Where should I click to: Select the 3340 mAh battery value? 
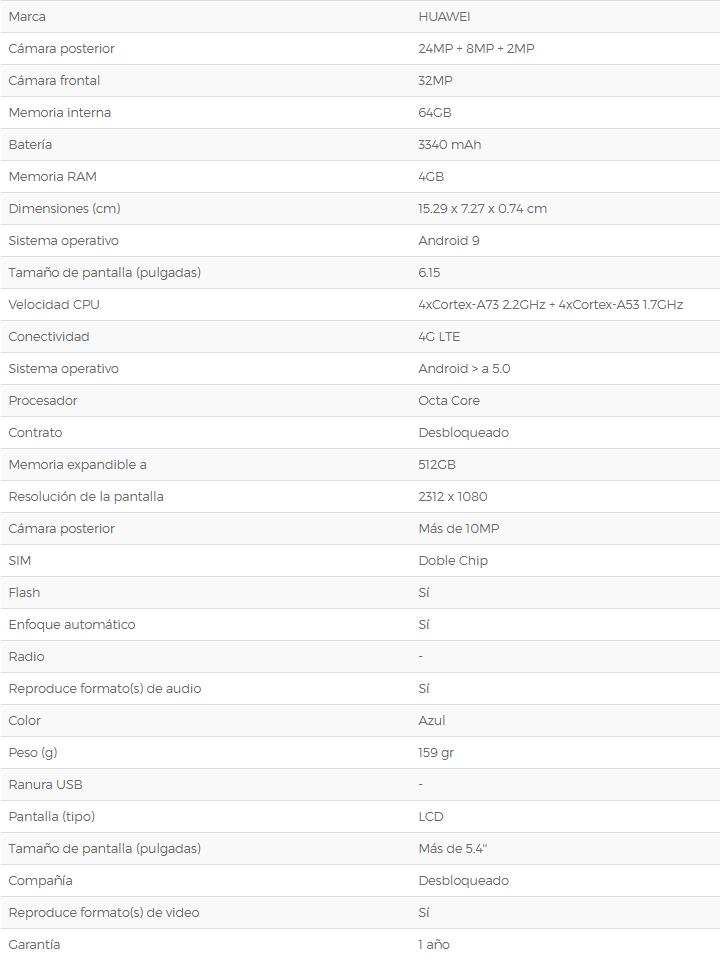point(450,145)
